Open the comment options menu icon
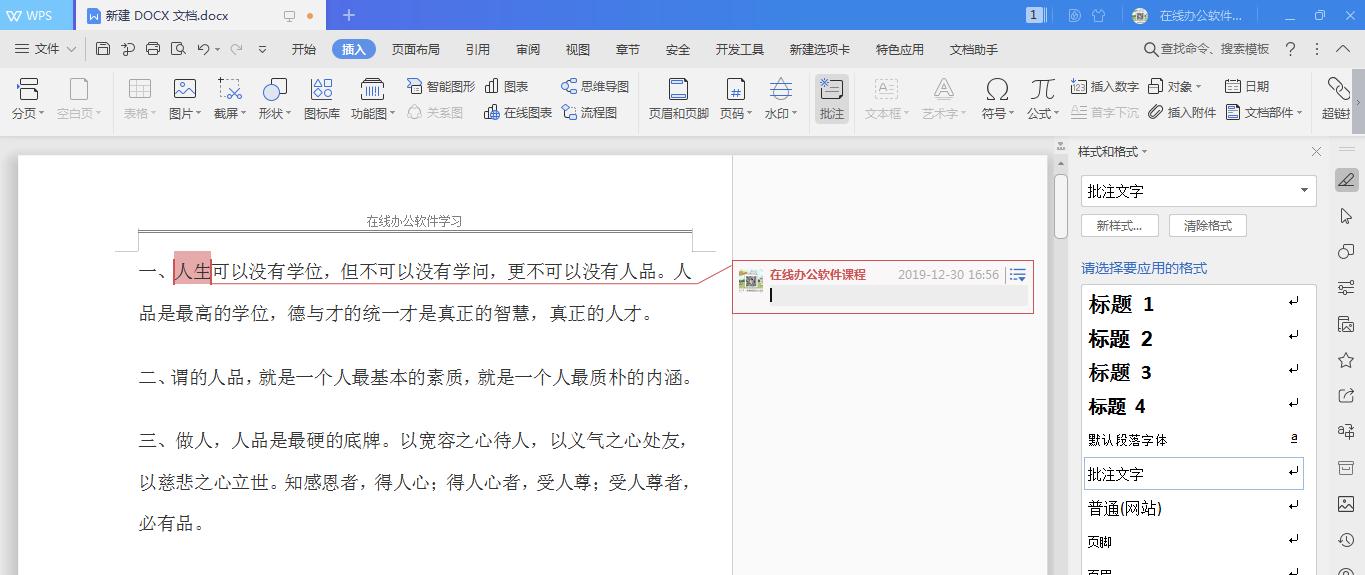 point(1018,275)
